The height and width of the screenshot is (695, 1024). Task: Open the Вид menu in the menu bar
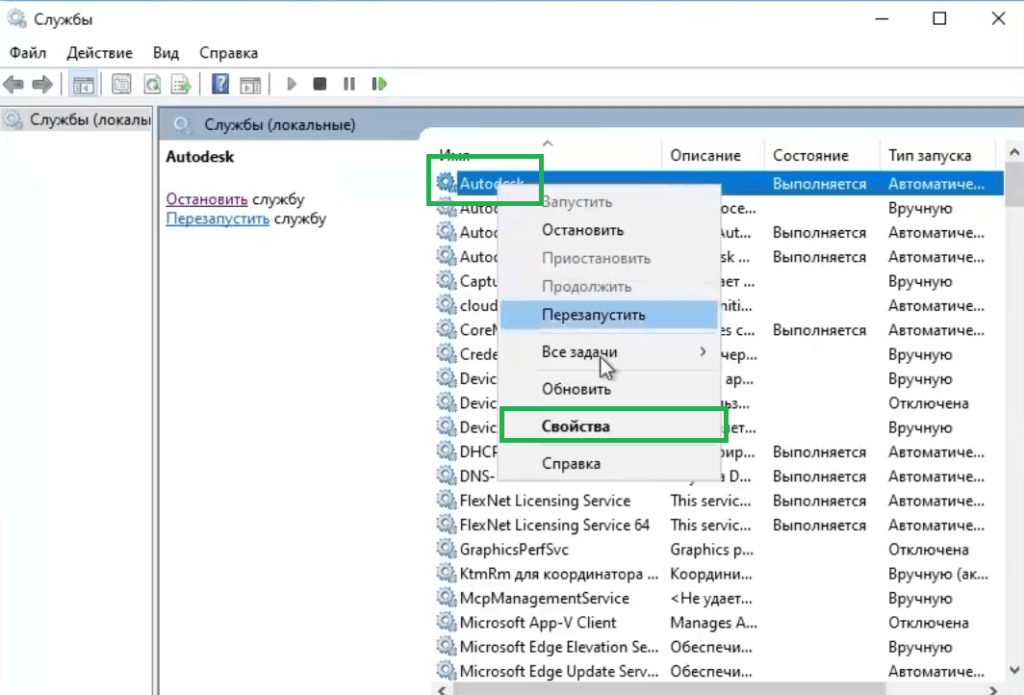166,53
